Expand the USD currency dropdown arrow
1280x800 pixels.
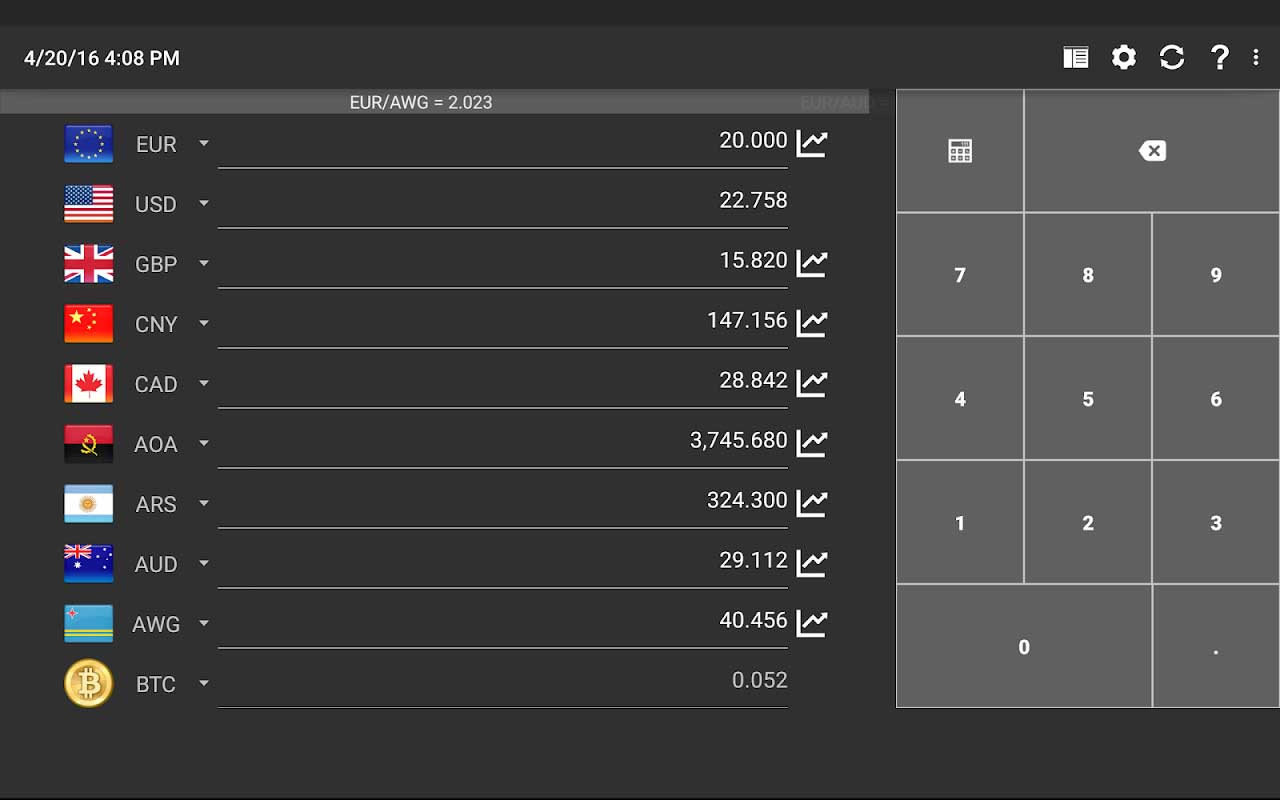tap(204, 203)
